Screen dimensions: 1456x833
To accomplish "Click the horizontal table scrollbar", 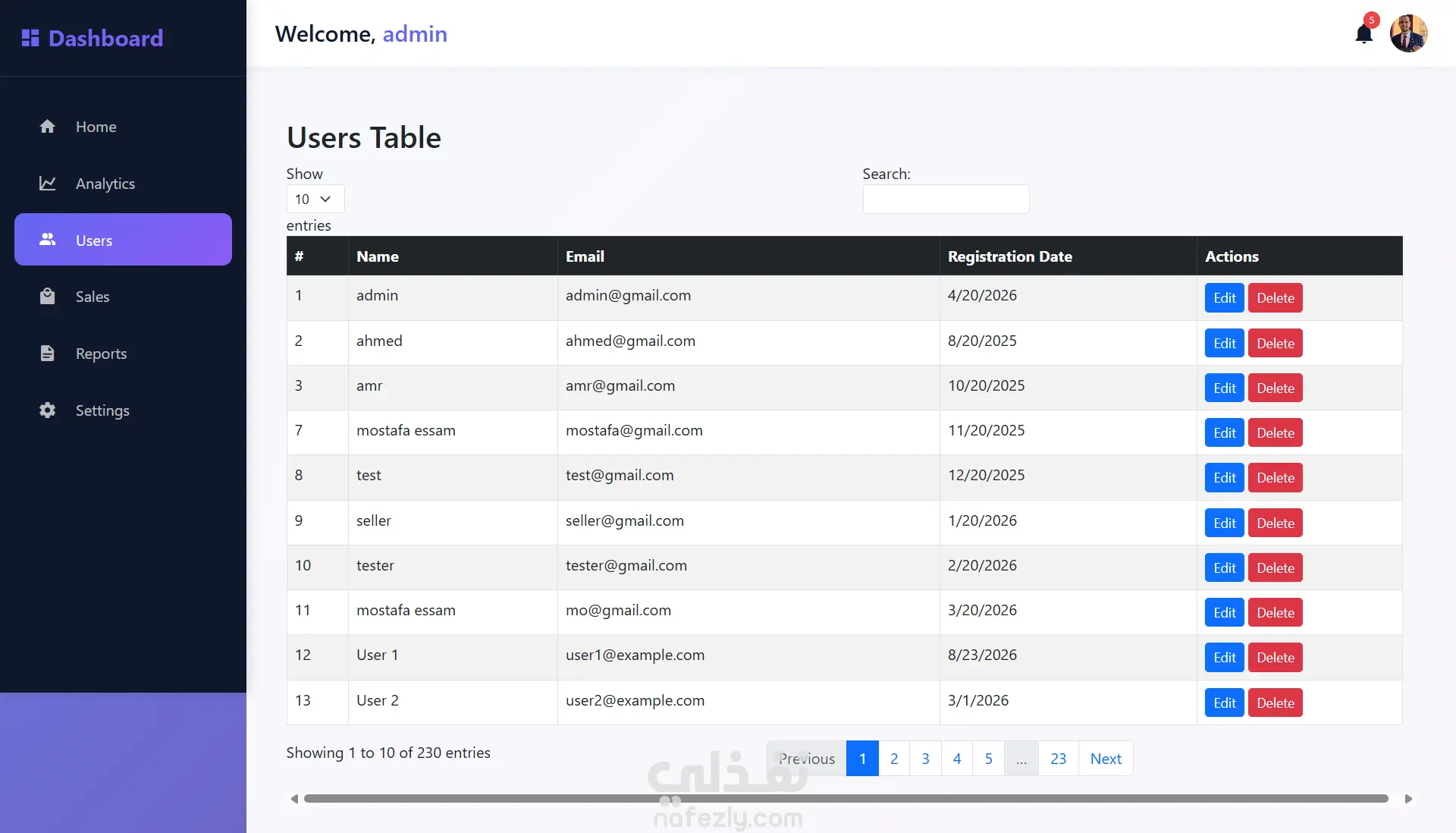I will point(846,799).
